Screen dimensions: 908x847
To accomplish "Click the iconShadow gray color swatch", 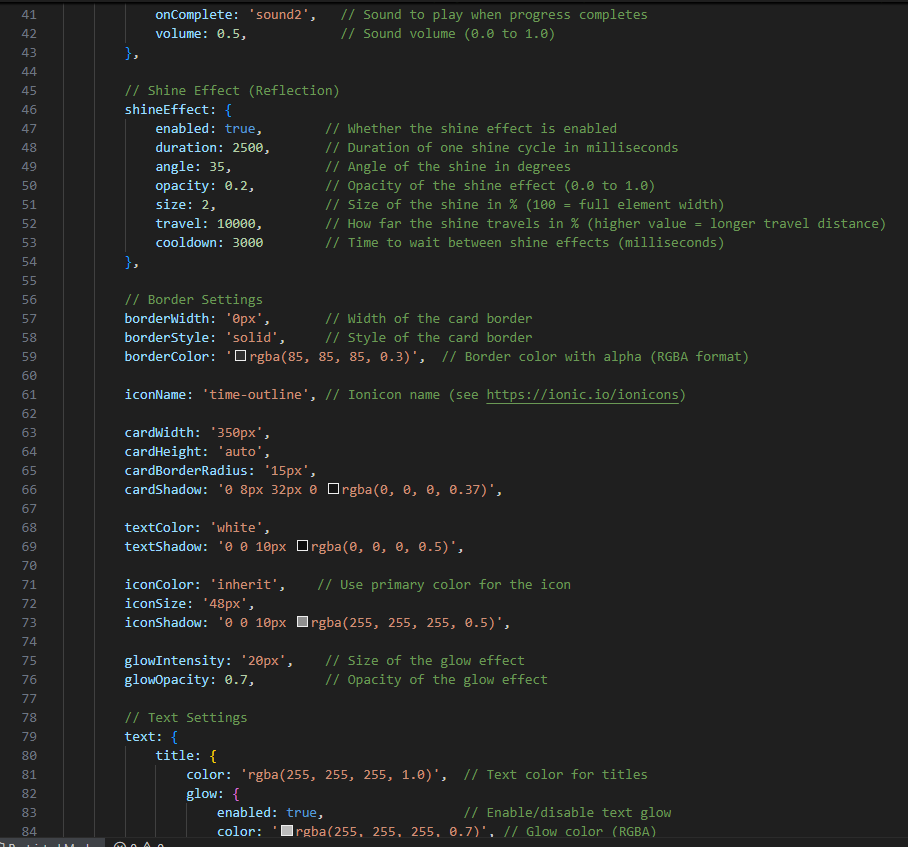I will pyautogui.click(x=303, y=623).
